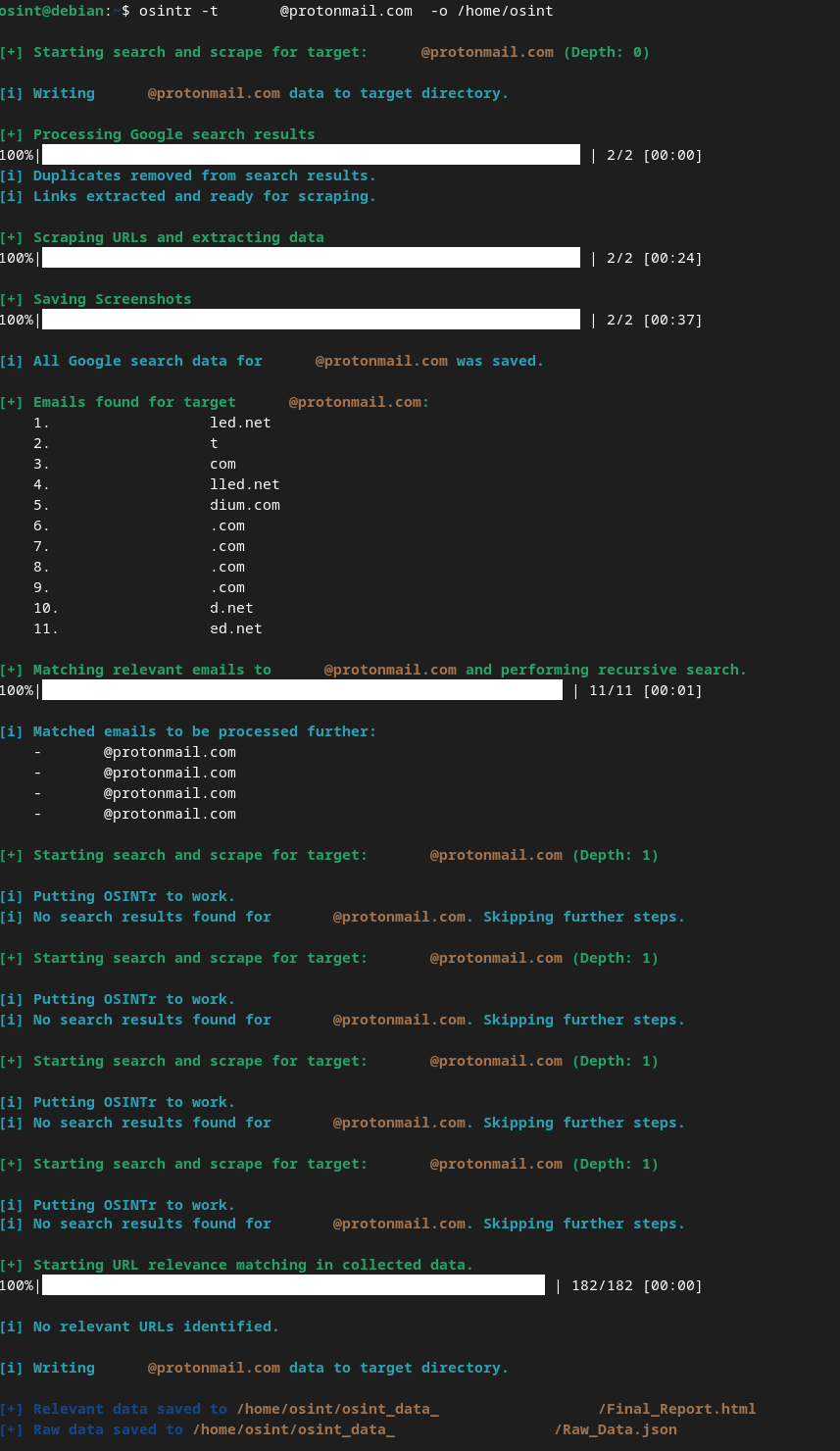Click the progress bar showing 2/2 [00:00]

(311, 155)
